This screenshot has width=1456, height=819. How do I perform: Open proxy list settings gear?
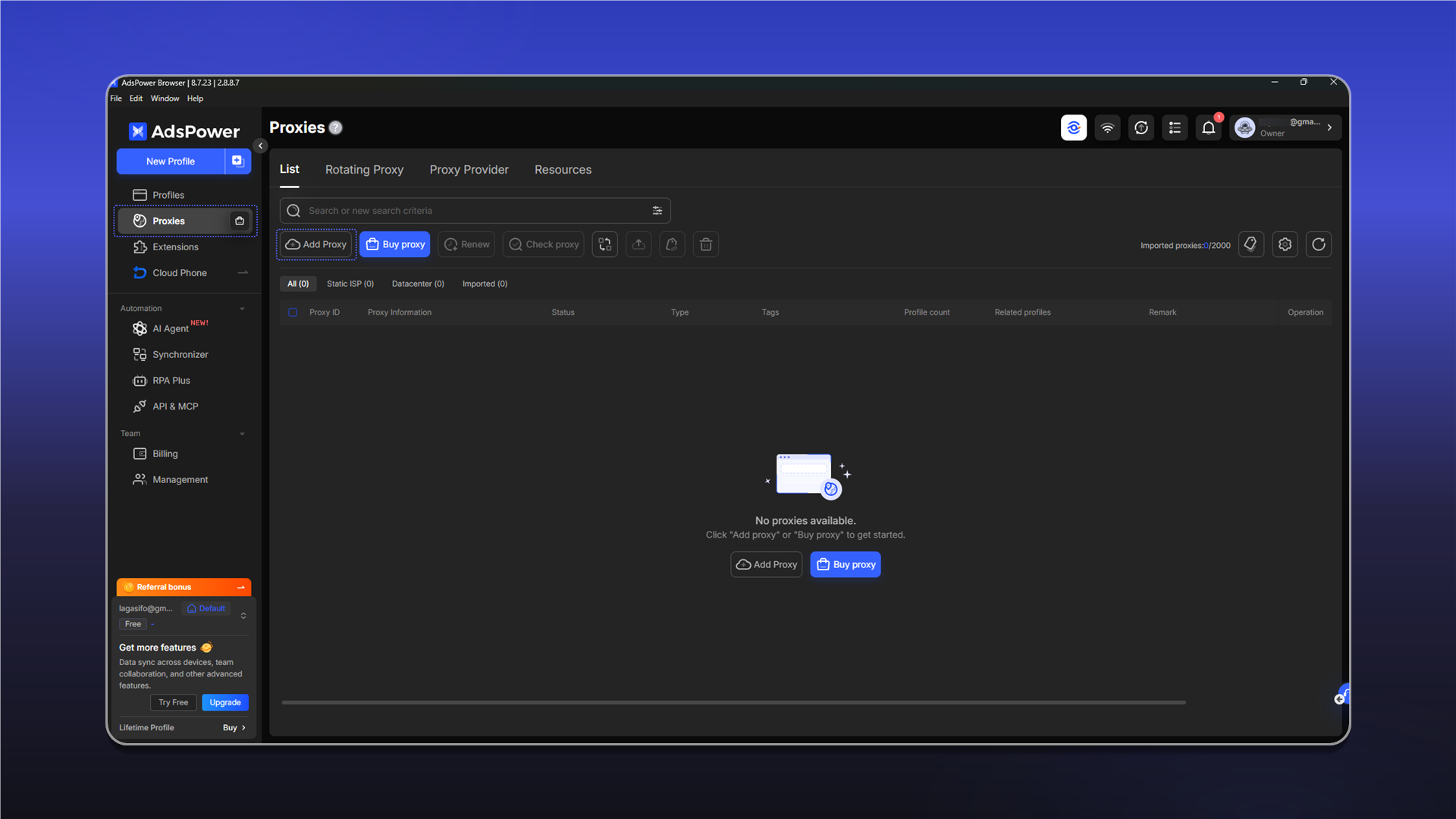(x=1285, y=244)
